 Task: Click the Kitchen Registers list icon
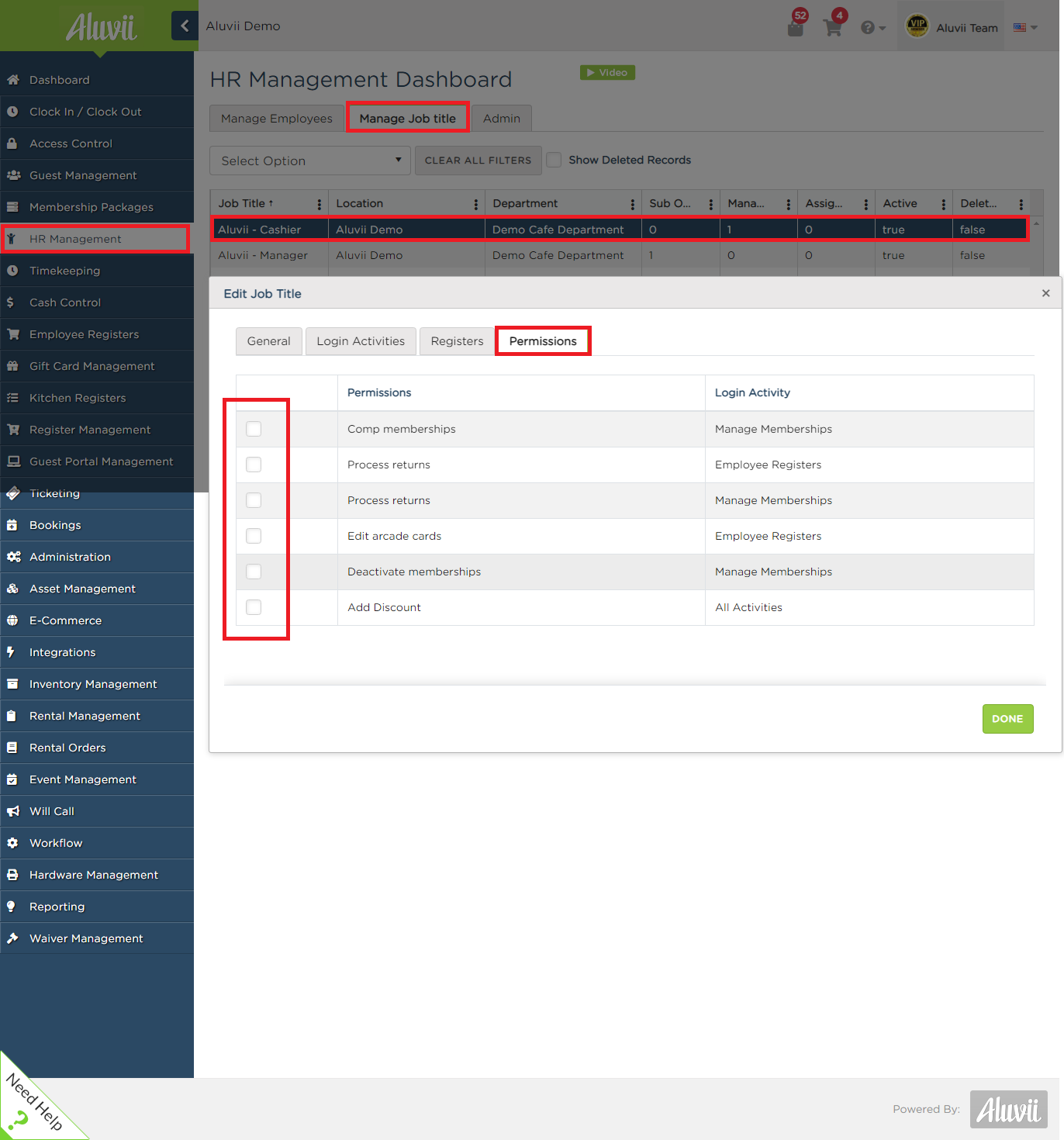pos(13,398)
